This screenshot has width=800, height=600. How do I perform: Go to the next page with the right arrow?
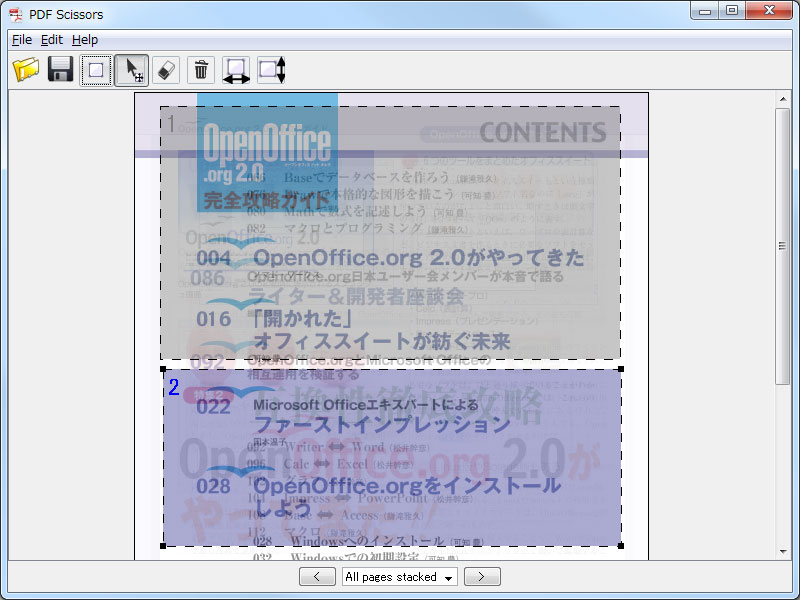pos(481,577)
